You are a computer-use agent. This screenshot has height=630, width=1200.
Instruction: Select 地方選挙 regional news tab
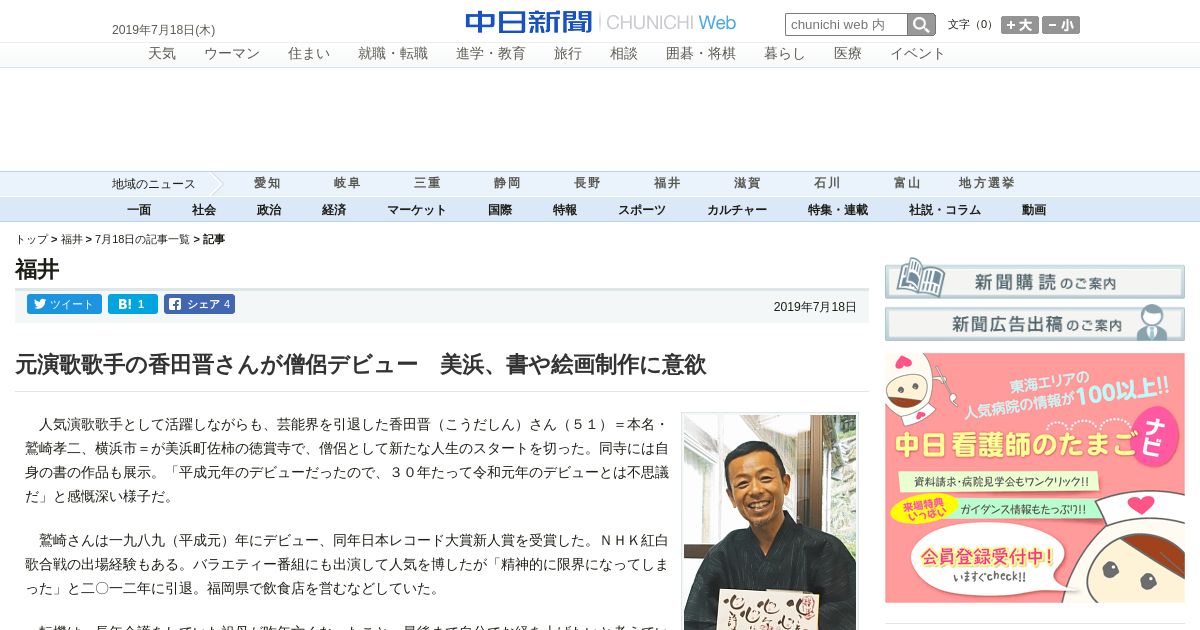pos(987,183)
